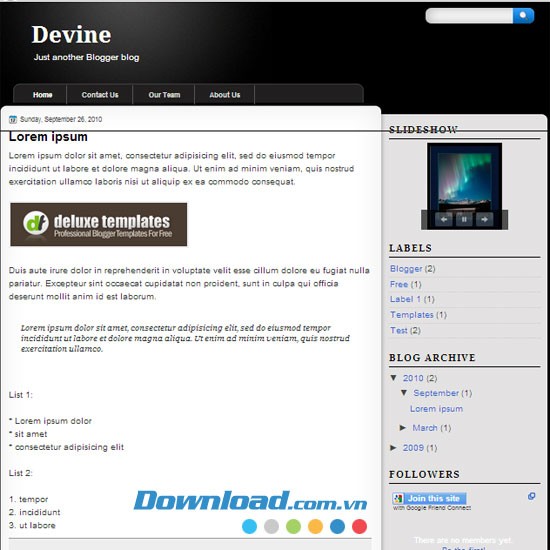Open Lorem ipsum in blog archive

[x=436, y=409]
